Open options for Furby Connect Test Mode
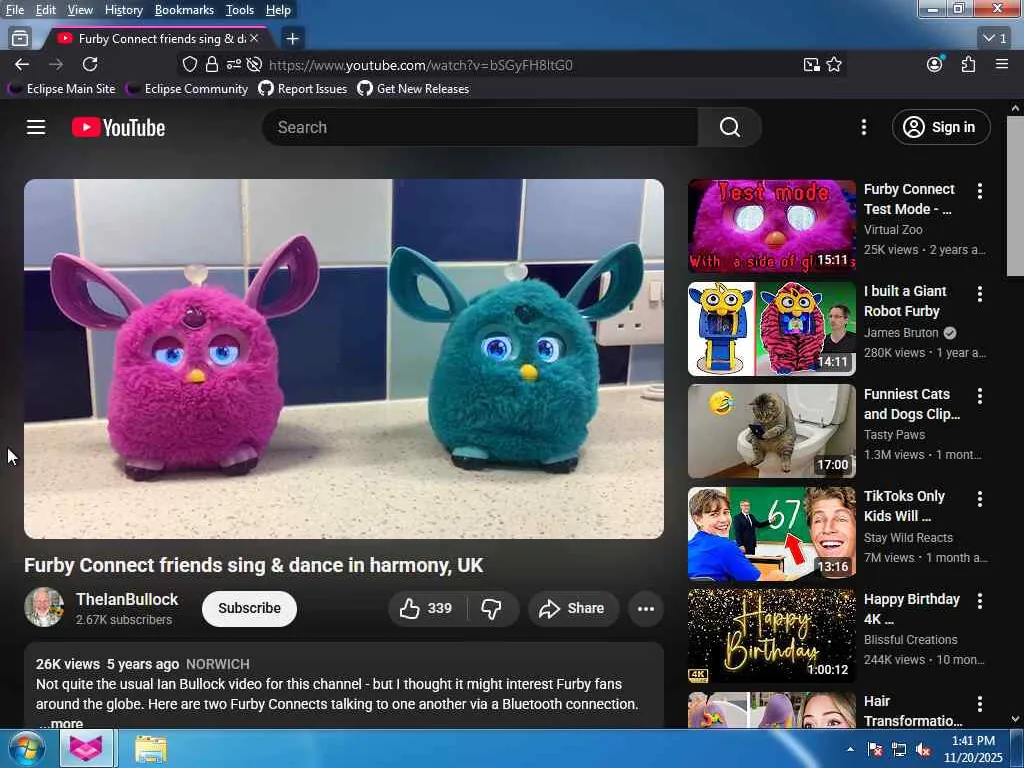 980,191
